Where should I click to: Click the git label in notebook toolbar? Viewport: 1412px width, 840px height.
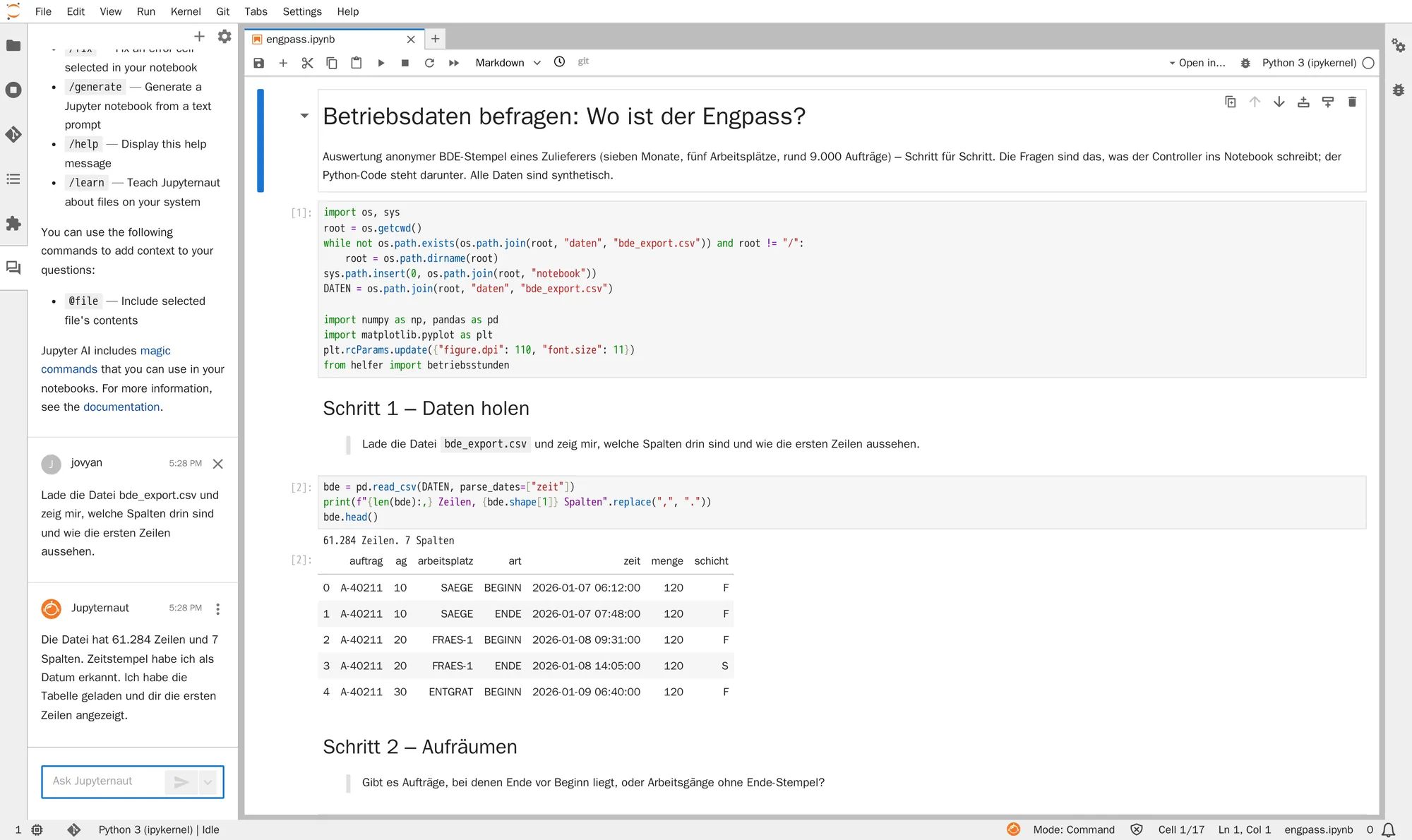[583, 62]
